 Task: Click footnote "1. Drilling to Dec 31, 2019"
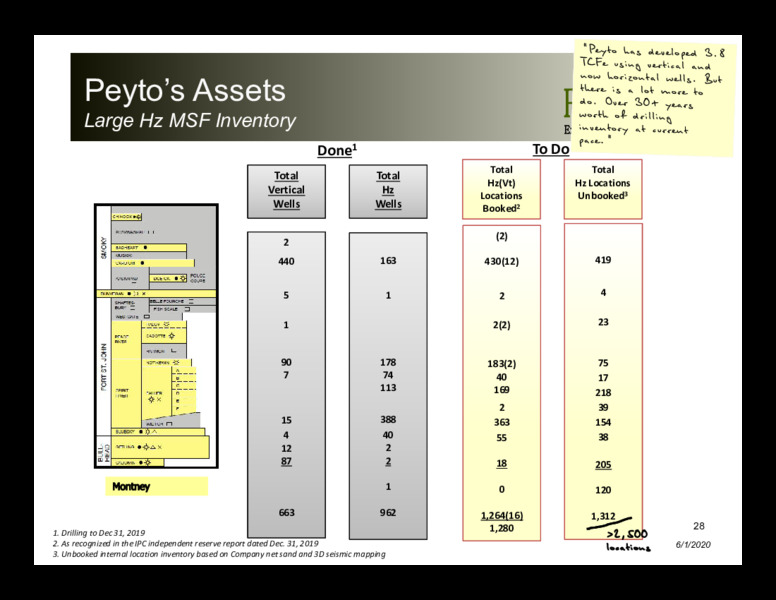point(99,533)
